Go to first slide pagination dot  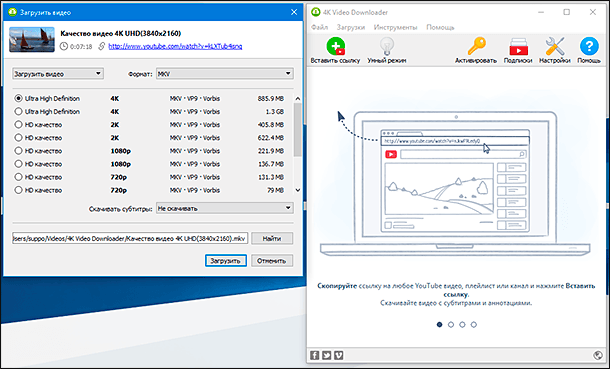pos(440,324)
